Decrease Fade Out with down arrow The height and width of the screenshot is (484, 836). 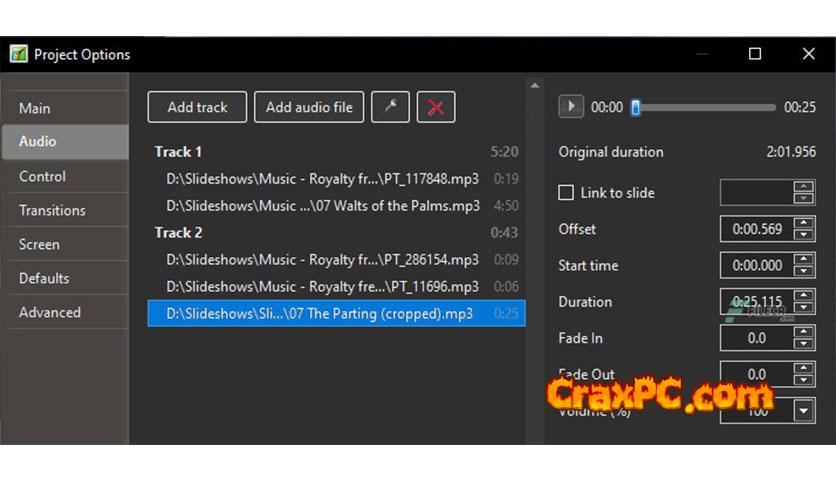point(803,380)
